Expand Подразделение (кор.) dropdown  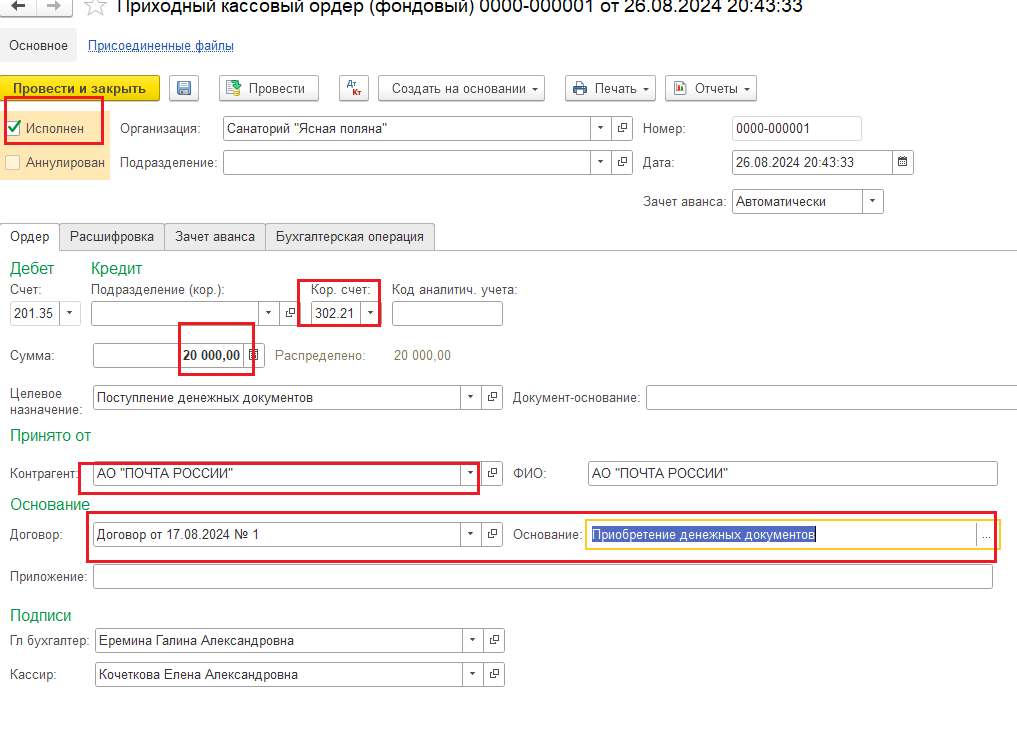point(269,313)
